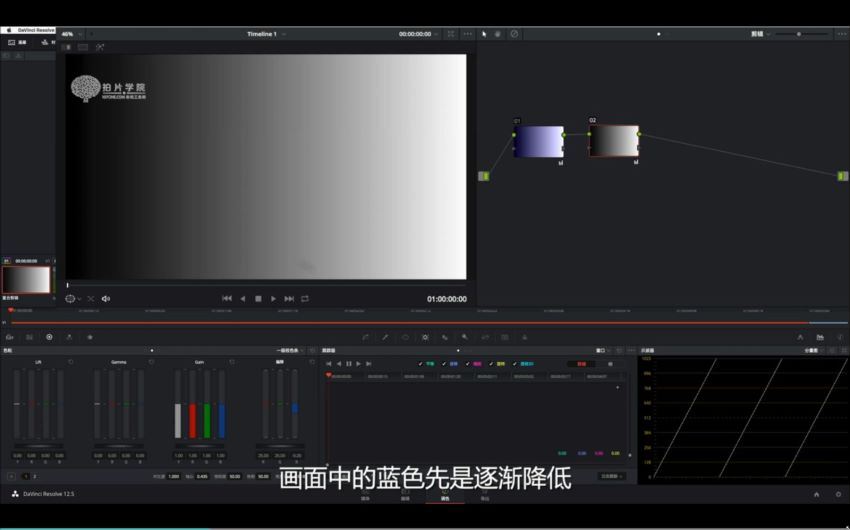
Task: Open the Motion Effects palette
Action: point(90,337)
